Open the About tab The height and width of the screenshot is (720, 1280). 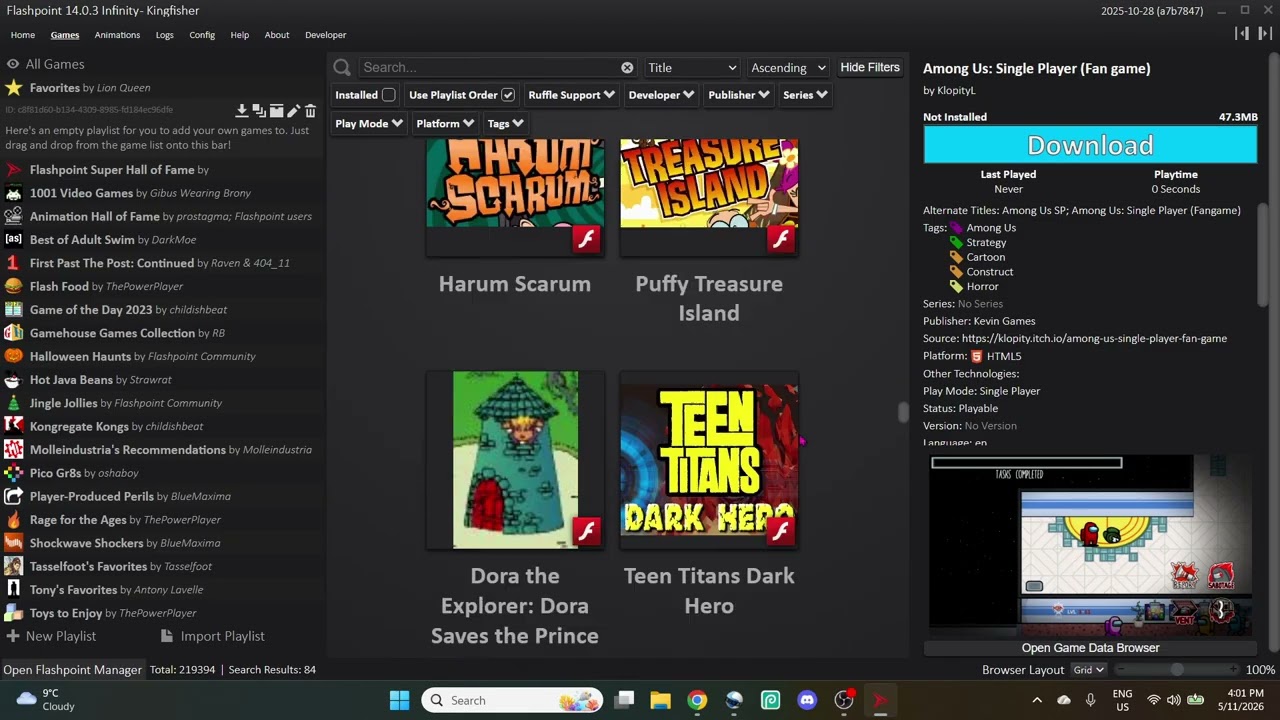pos(277,35)
